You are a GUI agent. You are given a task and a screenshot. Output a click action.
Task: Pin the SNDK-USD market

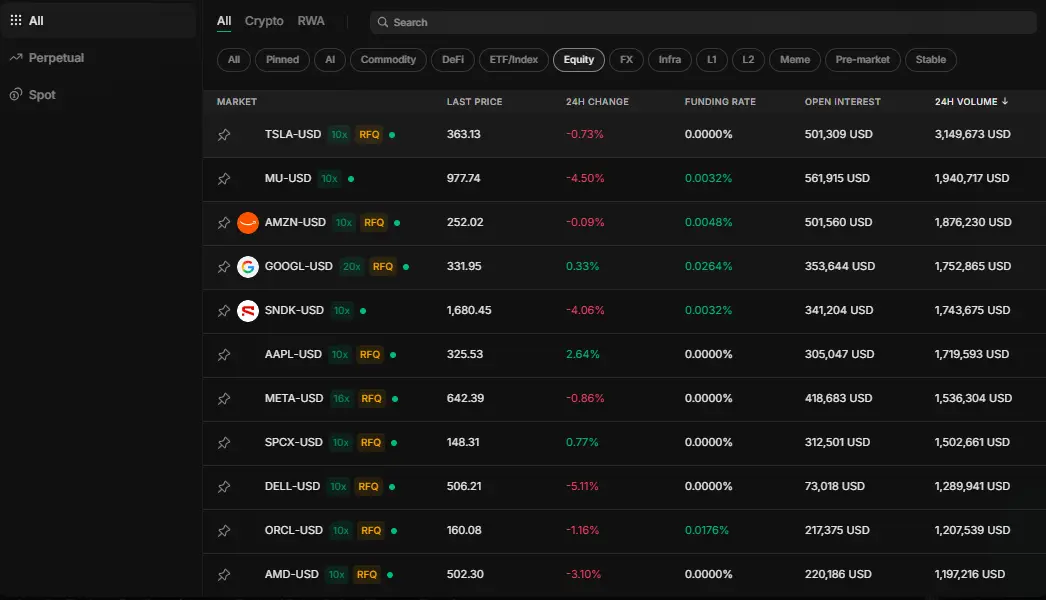tap(224, 311)
